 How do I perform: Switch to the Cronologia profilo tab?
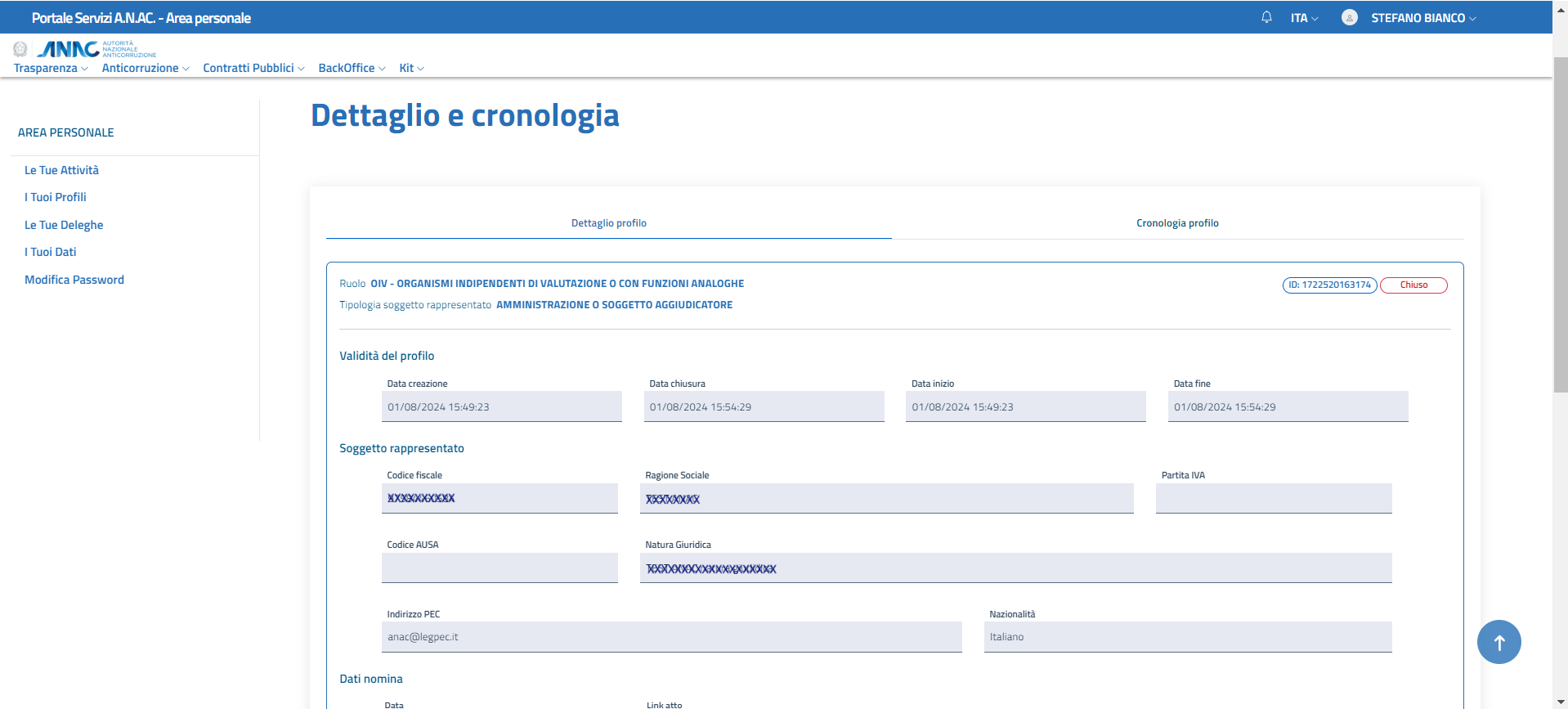[x=1177, y=223]
